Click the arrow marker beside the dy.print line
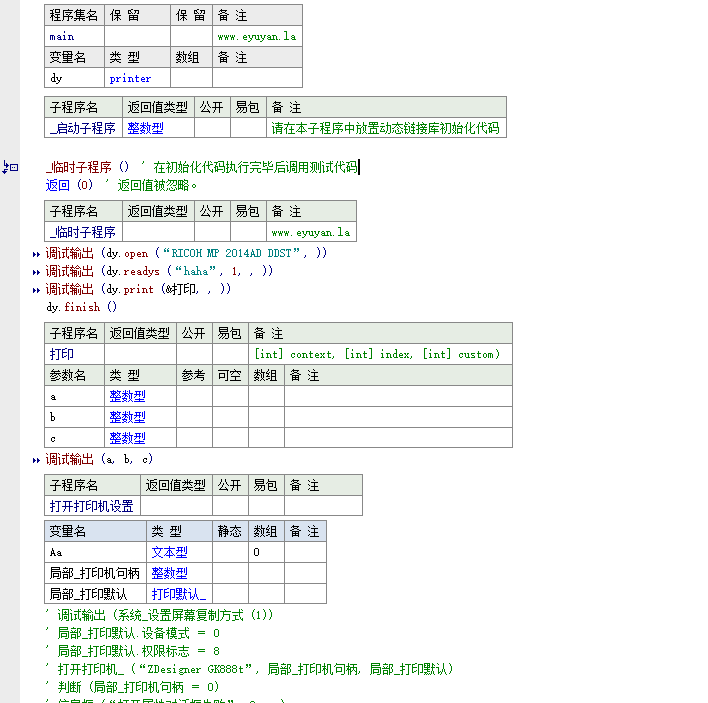The image size is (708, 703). [x=37, y=290]
